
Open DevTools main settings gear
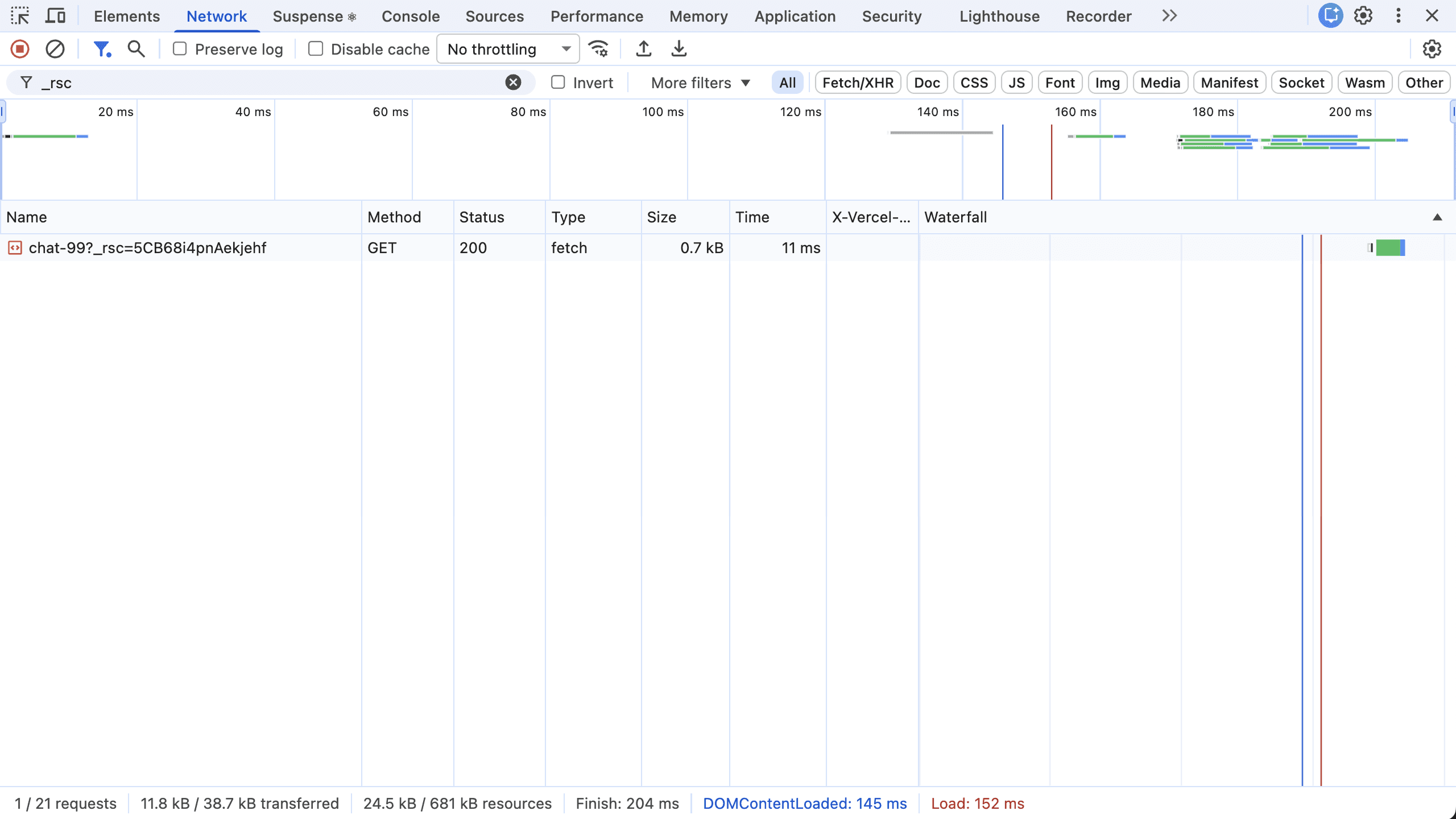1363,16
